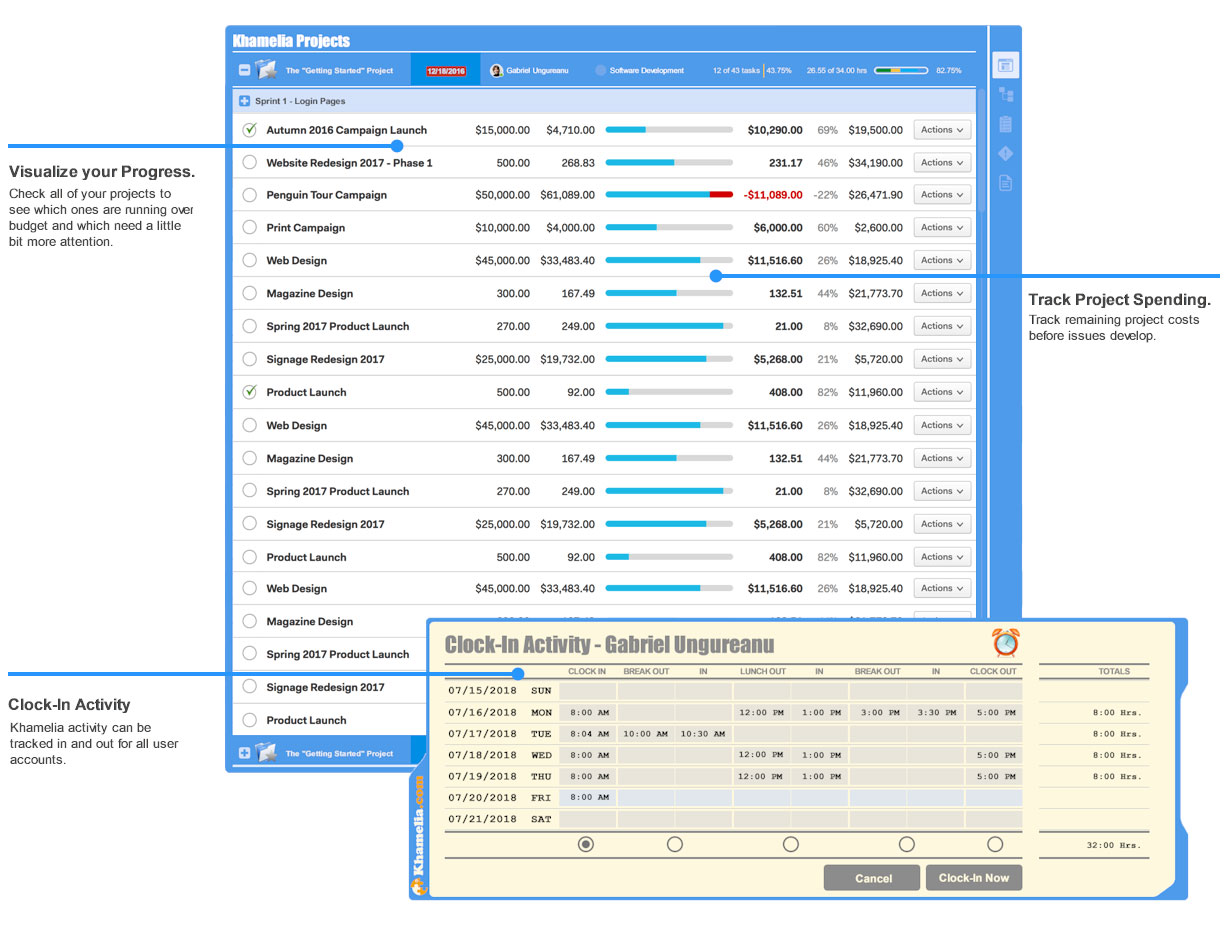1229x925 pixels.
Task: Click the header hours progress bar beside 82.75%
Action: tap(901, 71)
